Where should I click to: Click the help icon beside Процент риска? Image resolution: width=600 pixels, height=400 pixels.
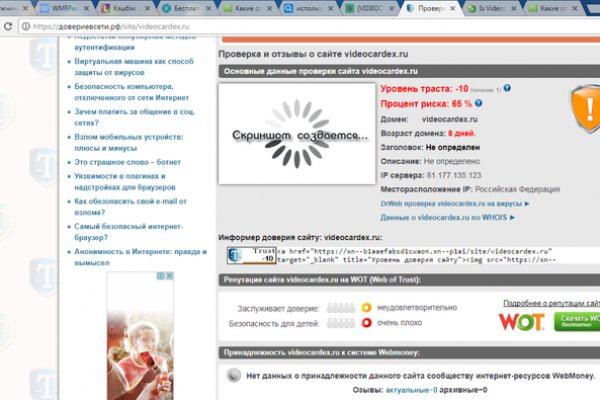coord(482,103)
